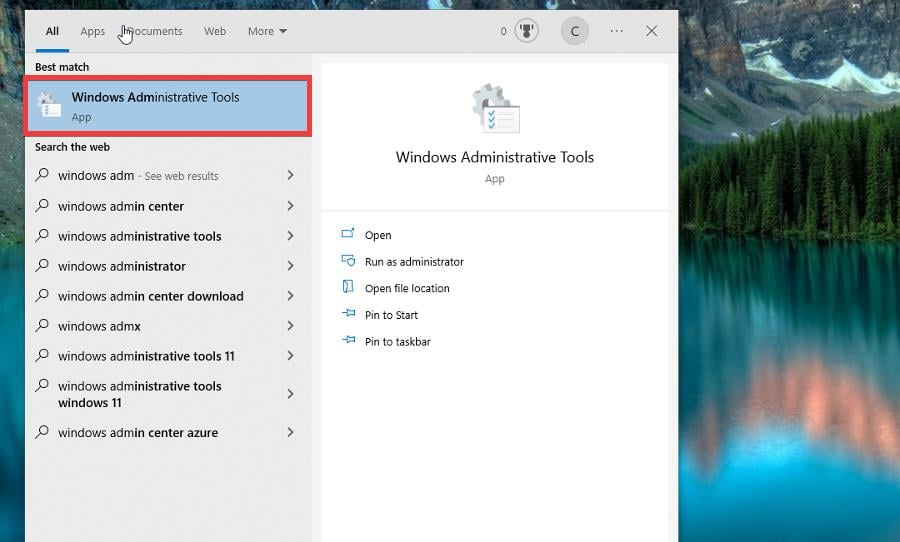
Task: Choose Run as administrator
Action: [x=414, y=262]
